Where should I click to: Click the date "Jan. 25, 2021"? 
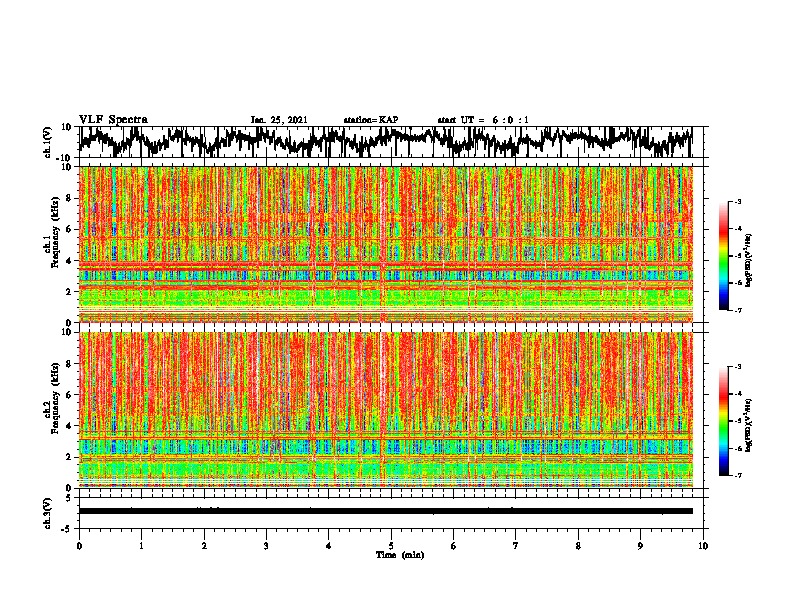pos(279,120)
